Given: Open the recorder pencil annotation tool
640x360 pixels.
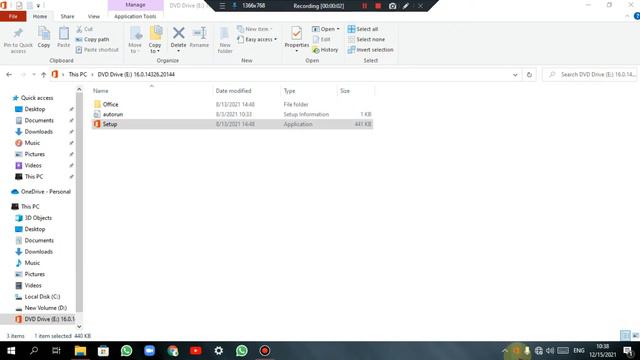Looking at the screenshot, I should coord(406,6).
